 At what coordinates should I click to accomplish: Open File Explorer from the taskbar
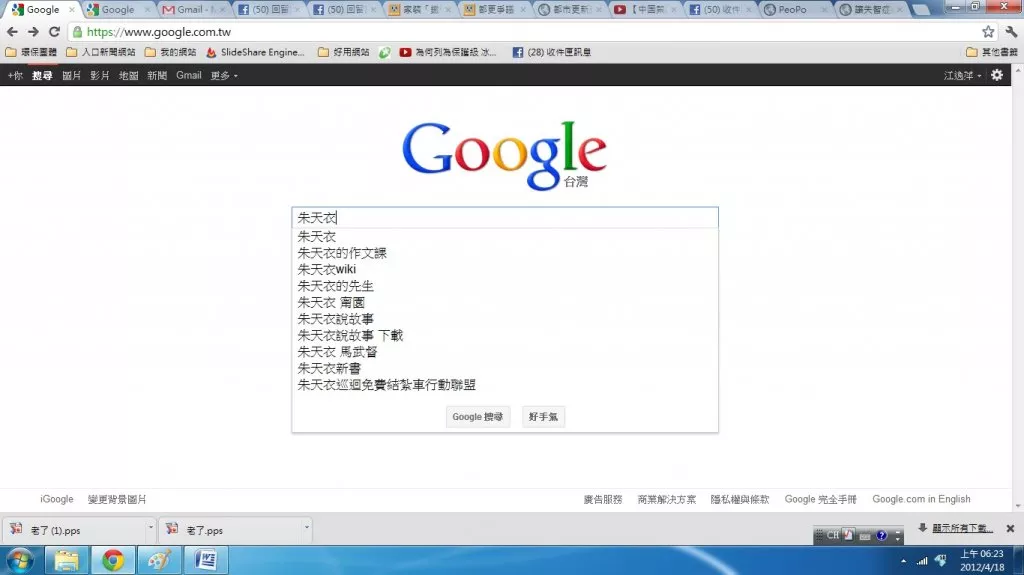click(67, 561)
